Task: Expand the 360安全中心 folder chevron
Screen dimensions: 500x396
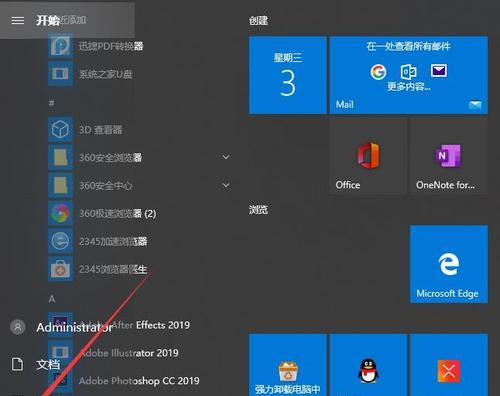Action: (226, 185)
